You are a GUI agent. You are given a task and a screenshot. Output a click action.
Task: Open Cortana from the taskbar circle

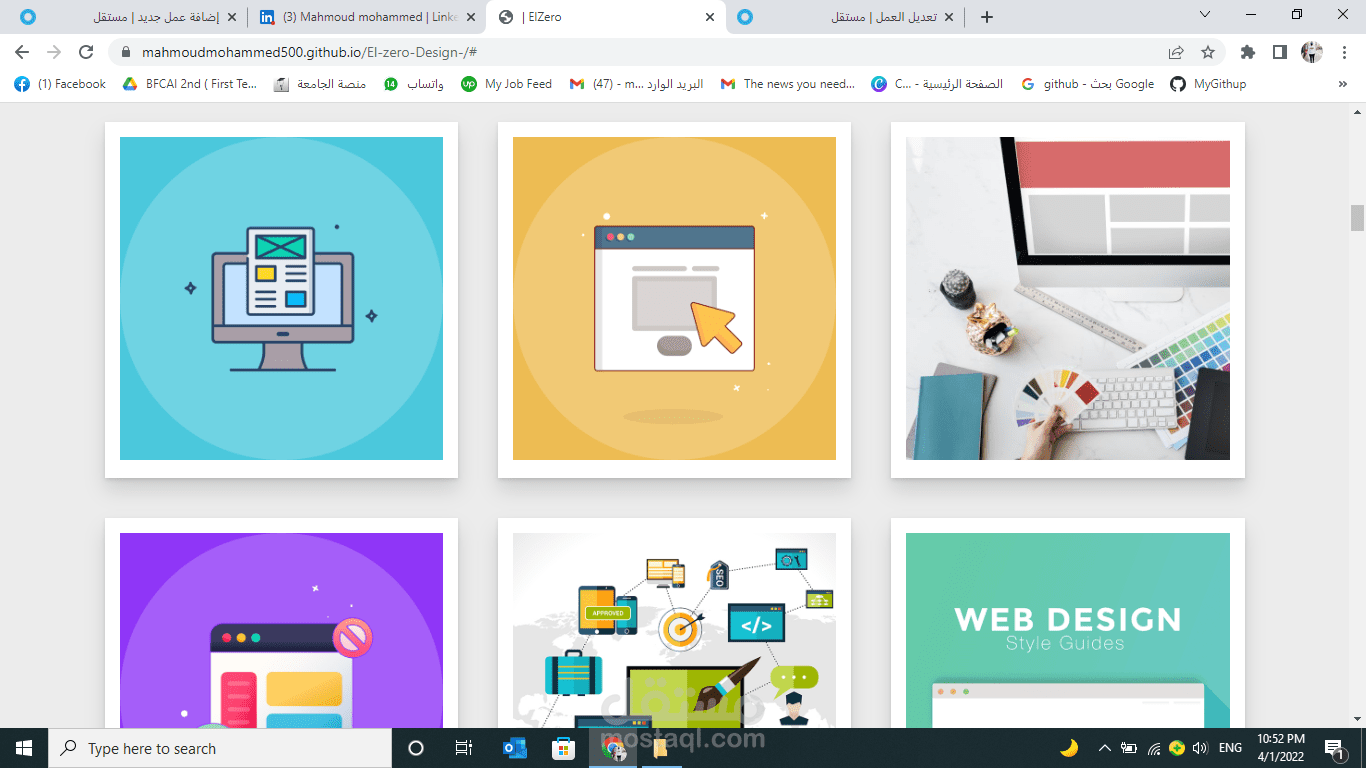point(416,748)
